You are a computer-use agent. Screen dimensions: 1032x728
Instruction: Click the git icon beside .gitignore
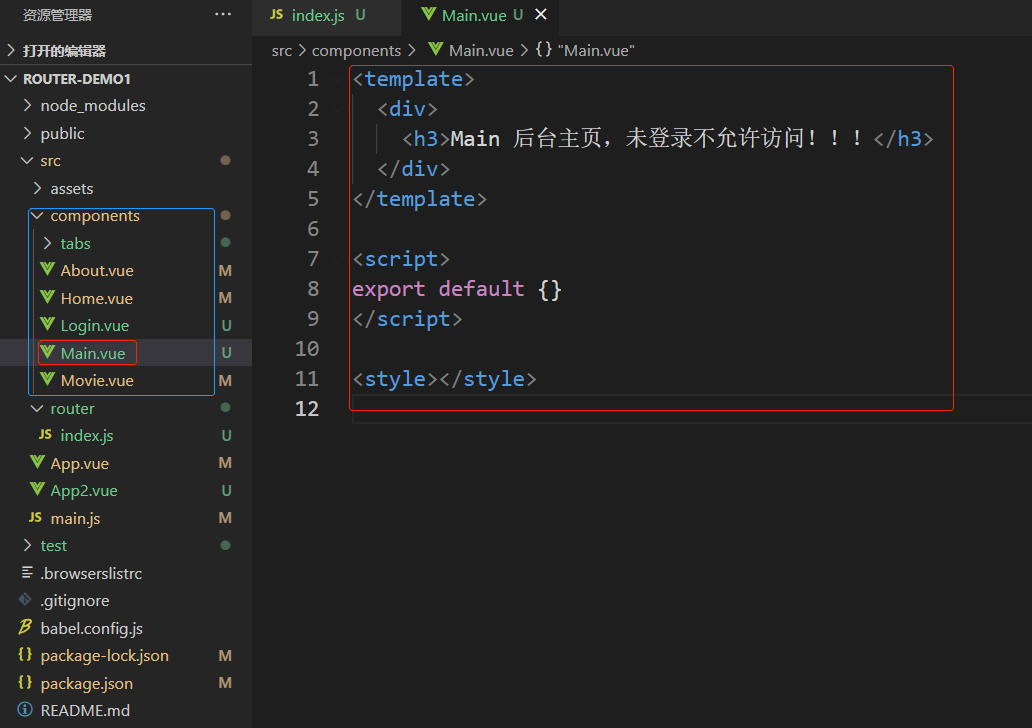point(25,600)
